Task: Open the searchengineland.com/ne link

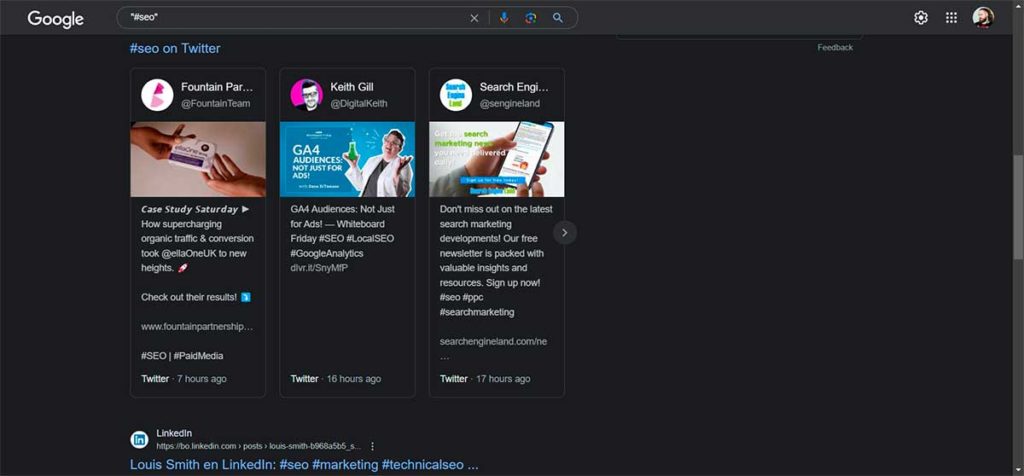Action: point(494,341)
